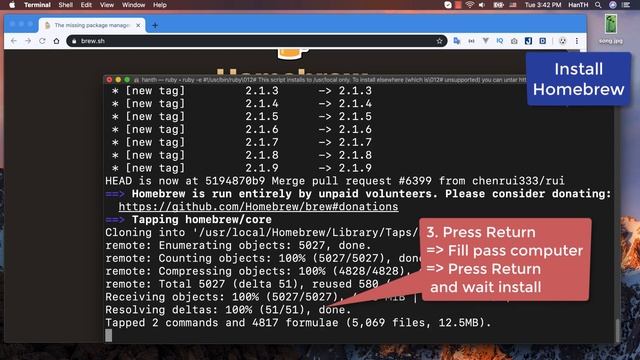The width and height of the screenshot is (640, 360).
Task: Go to the browser home page
Action: (x=56, y=41)
